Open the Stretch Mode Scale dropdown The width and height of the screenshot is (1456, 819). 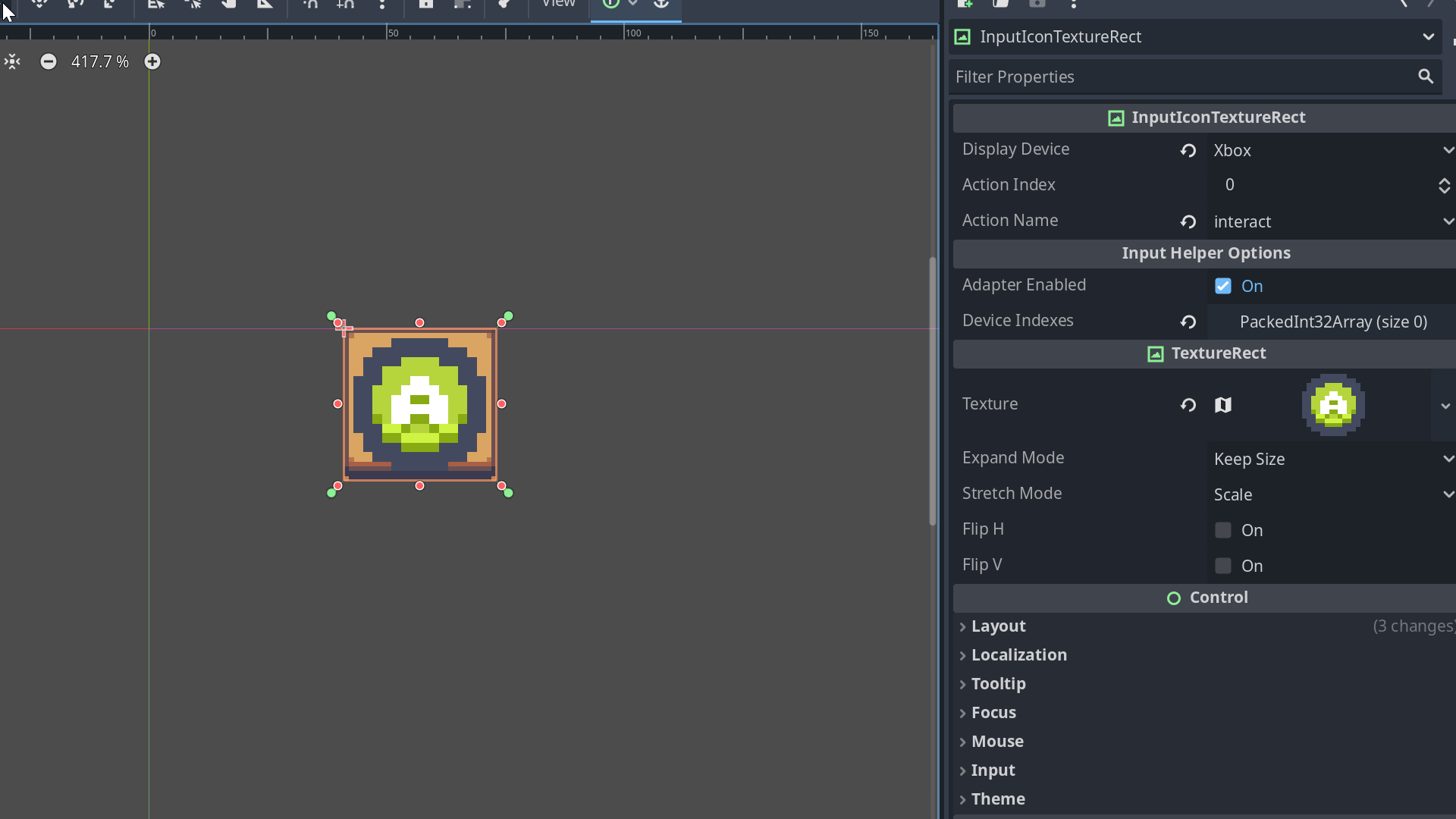tap(1331, 494)
